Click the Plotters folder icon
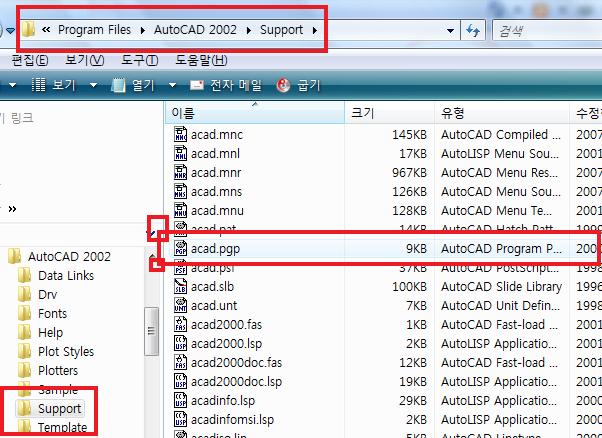Image resolution: width=602 pixels, height=438 pixels. (25, 370)
